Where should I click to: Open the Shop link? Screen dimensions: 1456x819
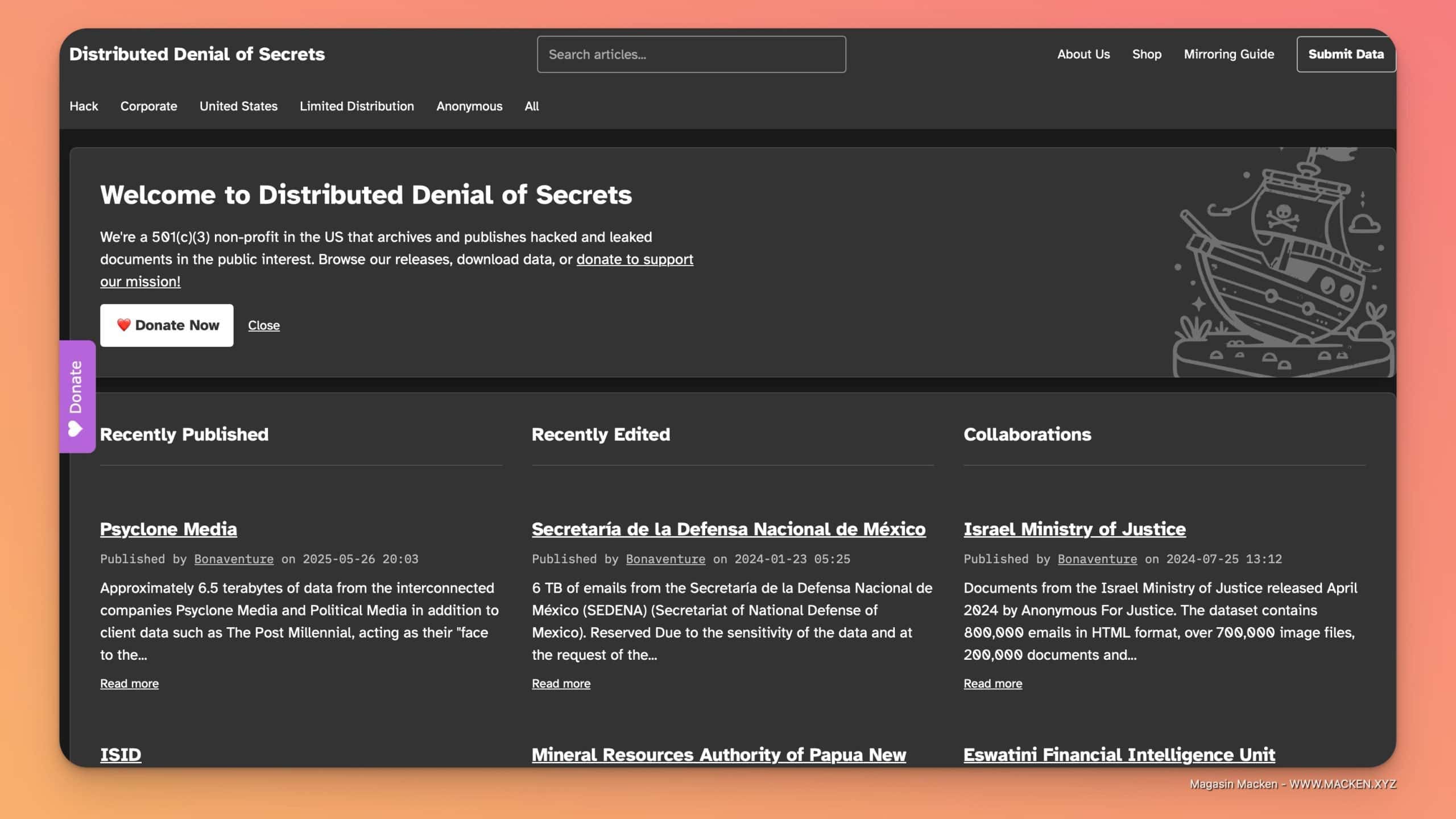(1147, 54)
